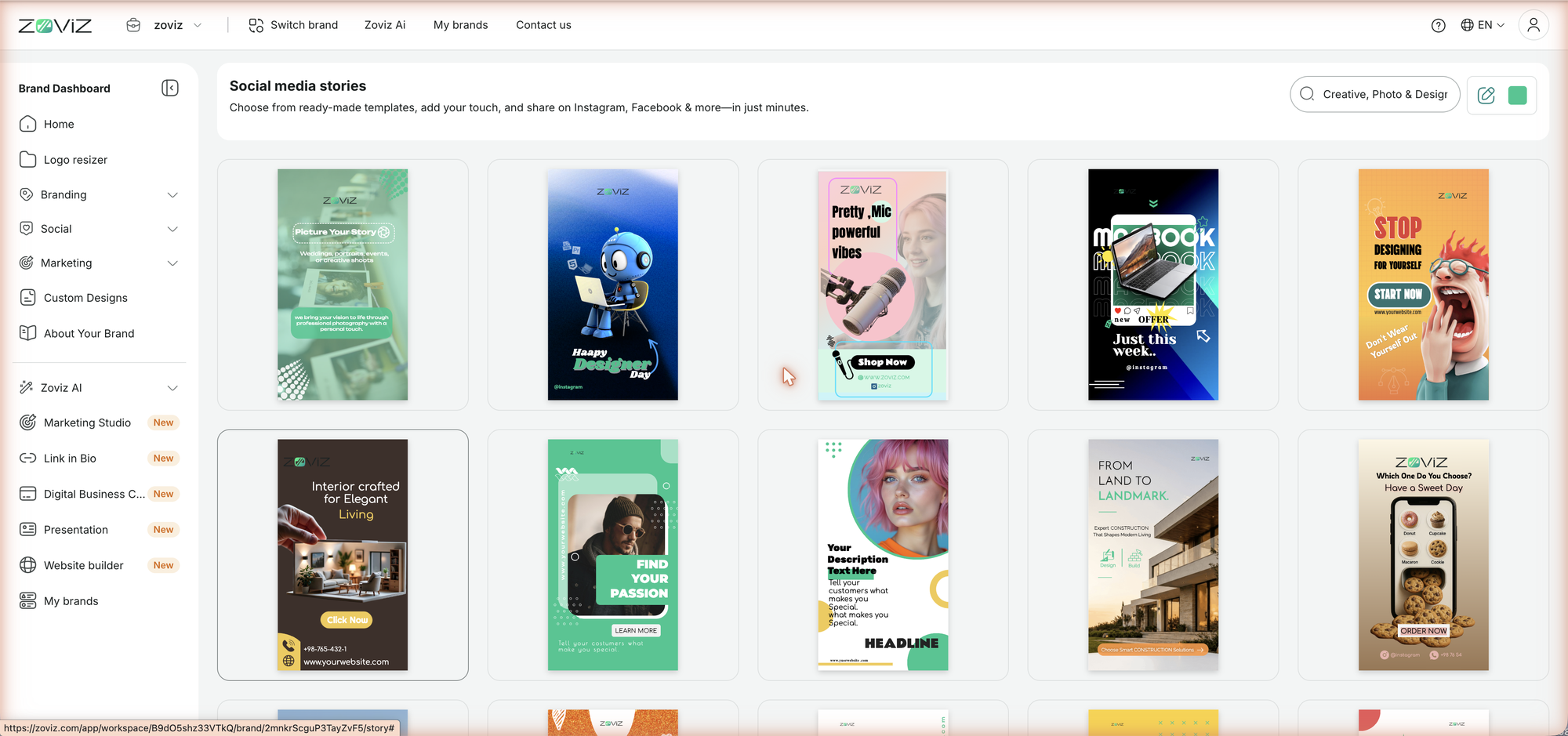Open Link in Bio
This screenshot has width=1568, height=736.
pos(70,459)
